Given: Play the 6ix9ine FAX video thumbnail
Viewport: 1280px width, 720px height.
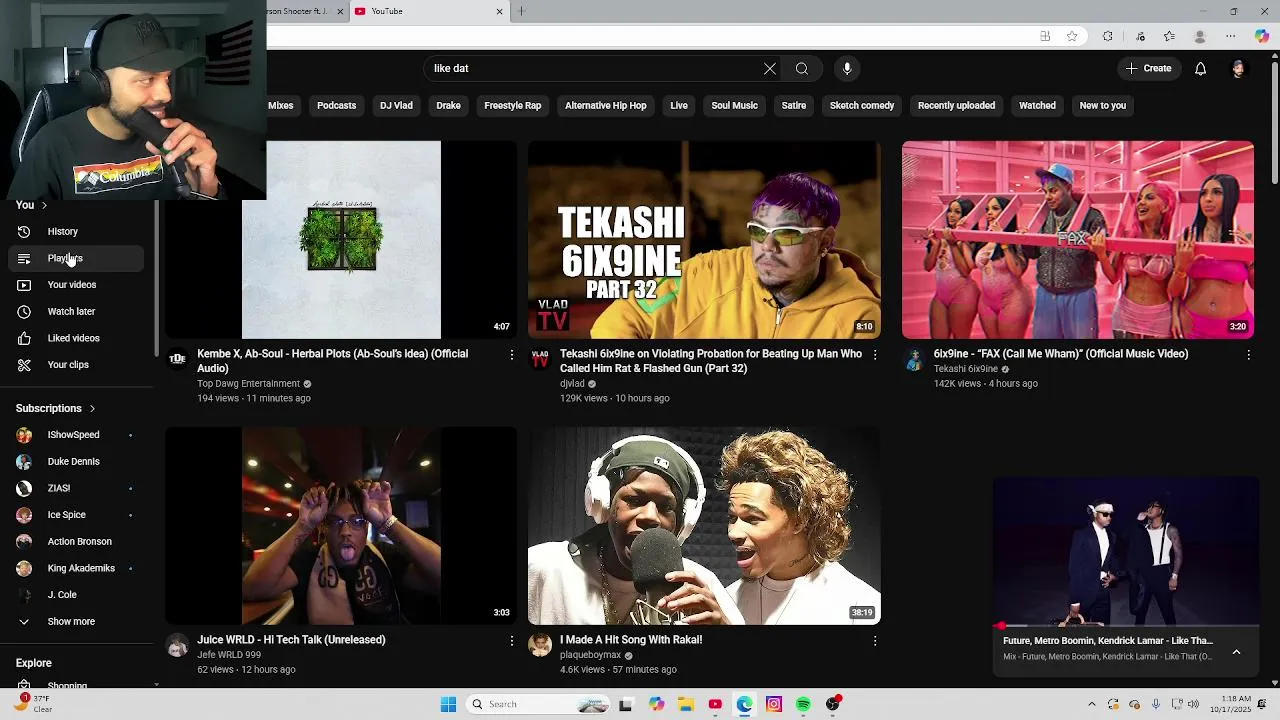Looking at the screenshot, I should [1078, 240].
